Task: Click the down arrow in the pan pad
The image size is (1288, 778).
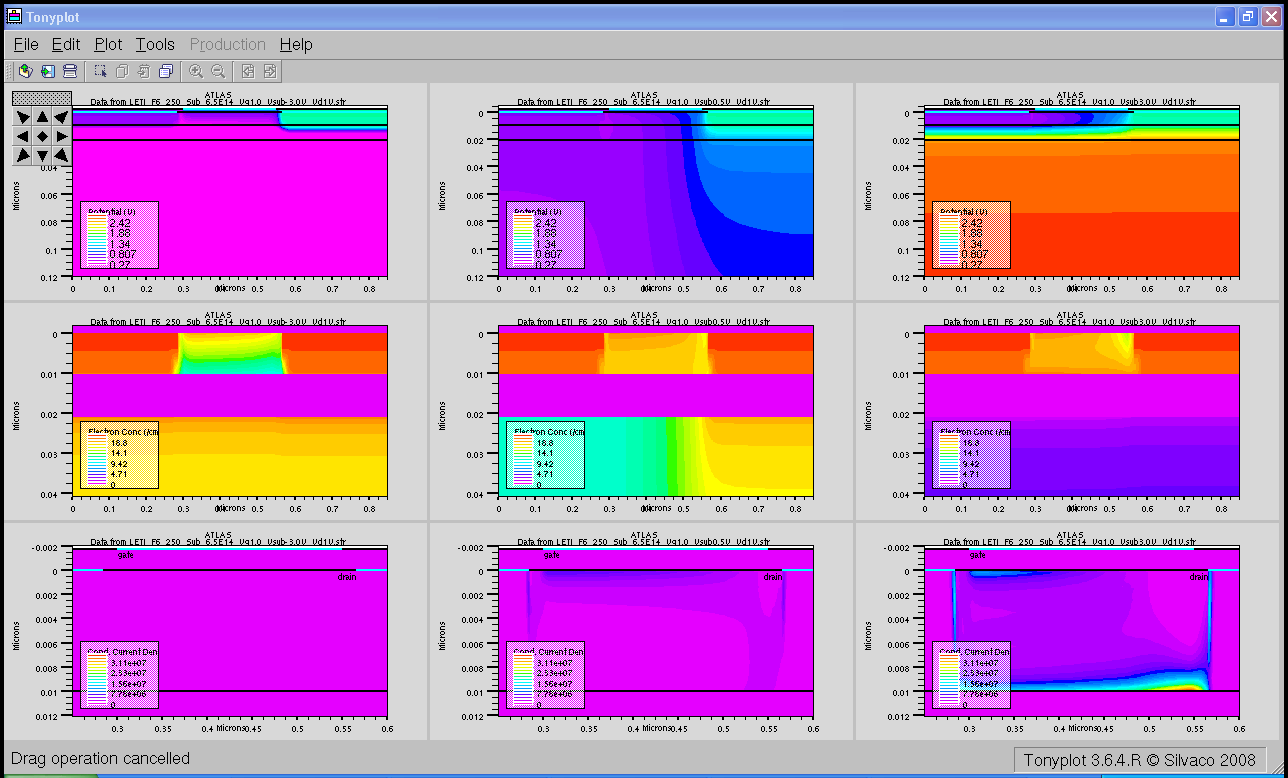Action: point(42,155)
